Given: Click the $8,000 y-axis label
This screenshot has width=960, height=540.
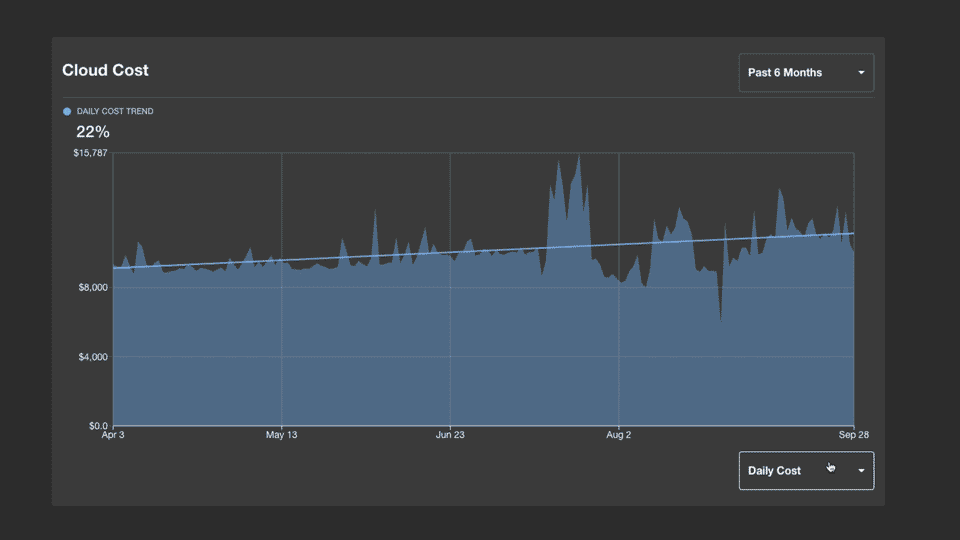Looking at the screenshot, I should (93, 288).
